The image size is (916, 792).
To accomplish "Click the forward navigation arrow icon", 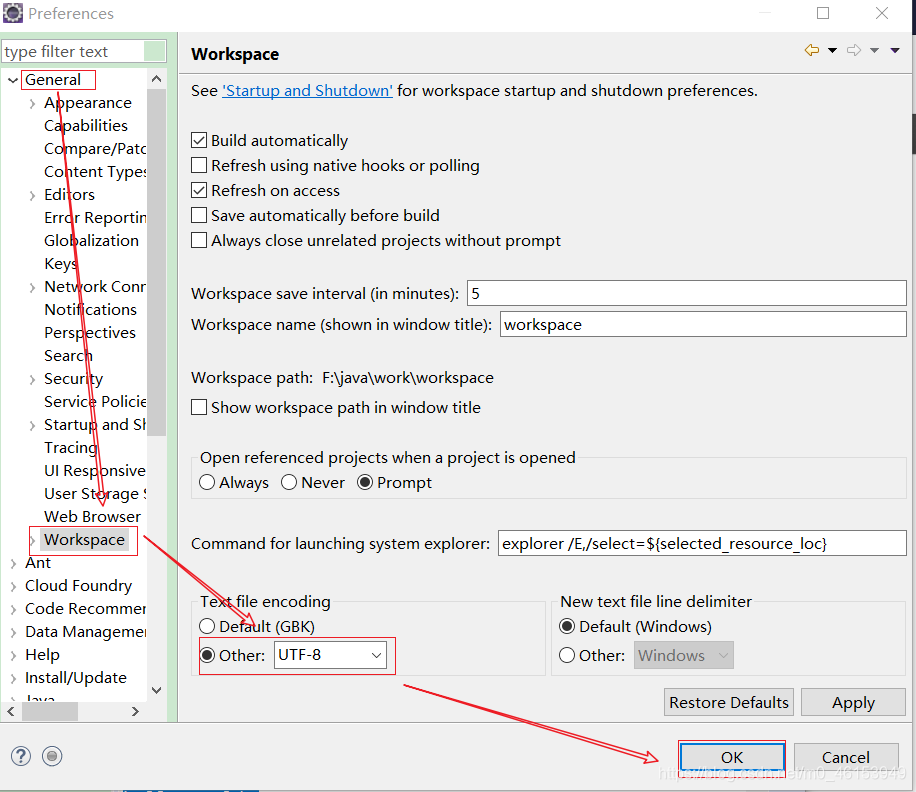I will pyautogui.click(x=854, y=50).
